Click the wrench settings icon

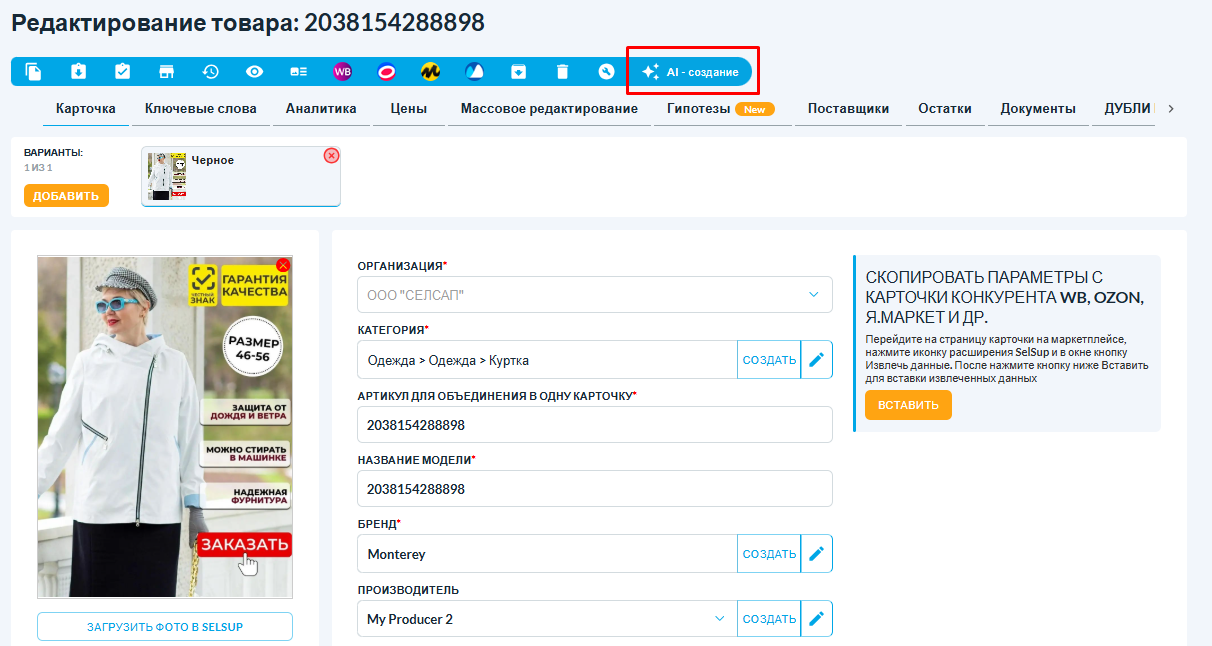point(606,72)
